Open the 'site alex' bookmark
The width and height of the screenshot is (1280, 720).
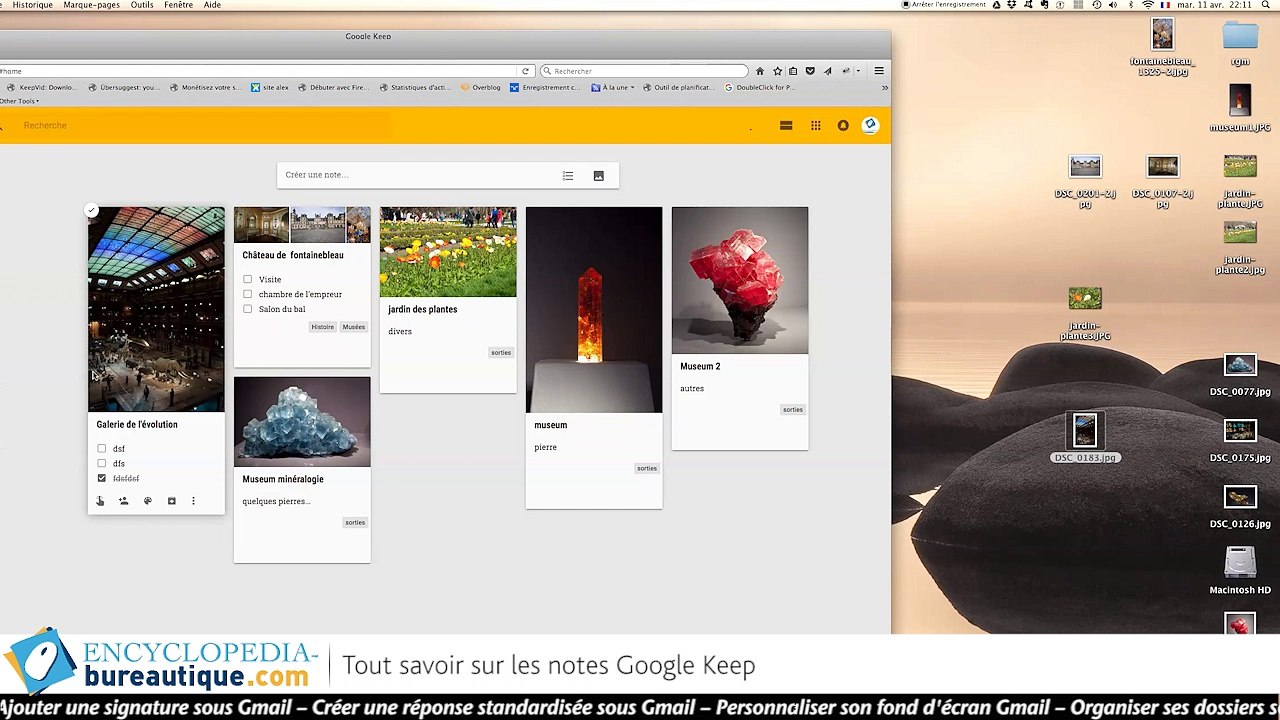[270, 87]
